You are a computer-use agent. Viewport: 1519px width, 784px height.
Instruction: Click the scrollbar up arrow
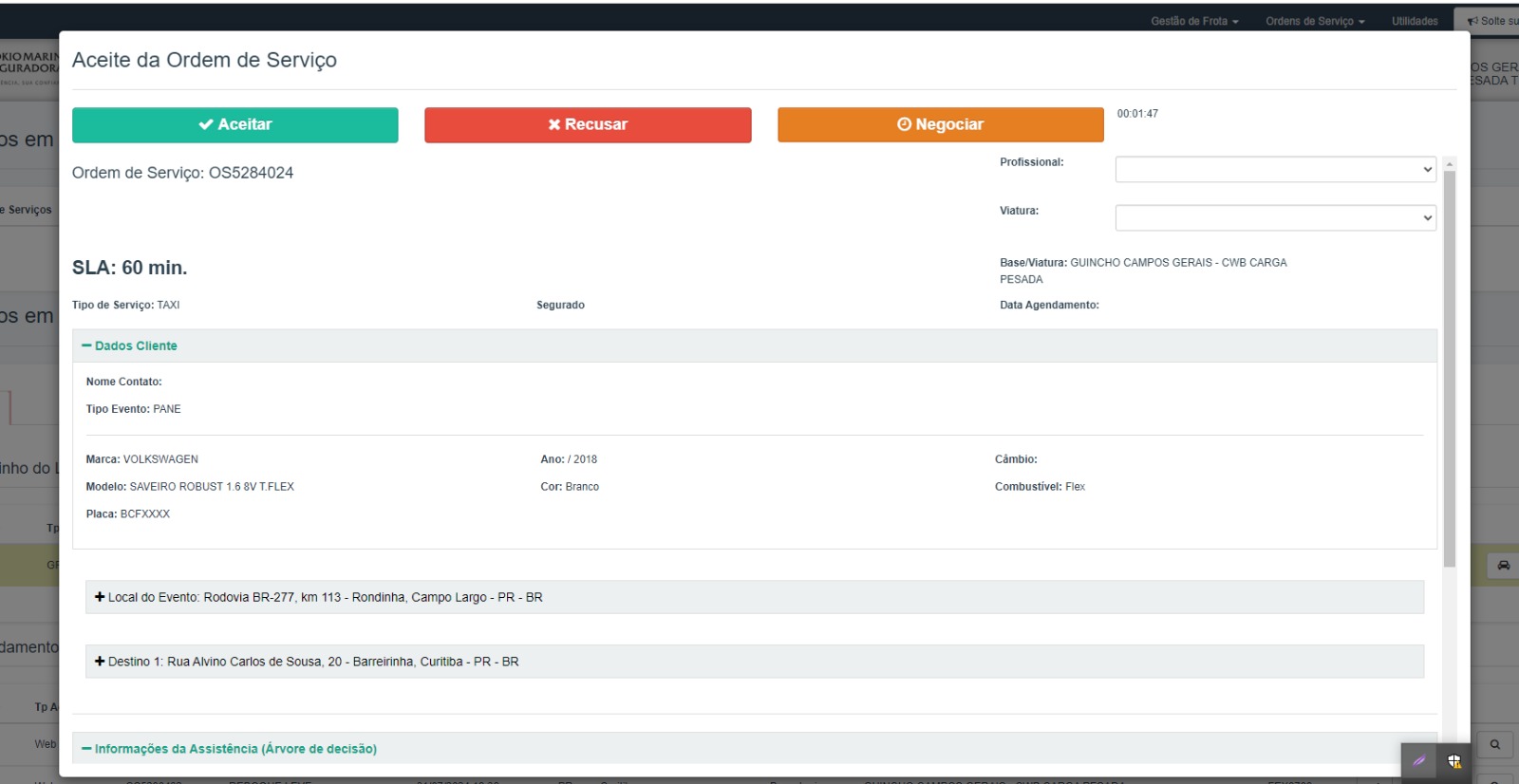point(1449,164)
